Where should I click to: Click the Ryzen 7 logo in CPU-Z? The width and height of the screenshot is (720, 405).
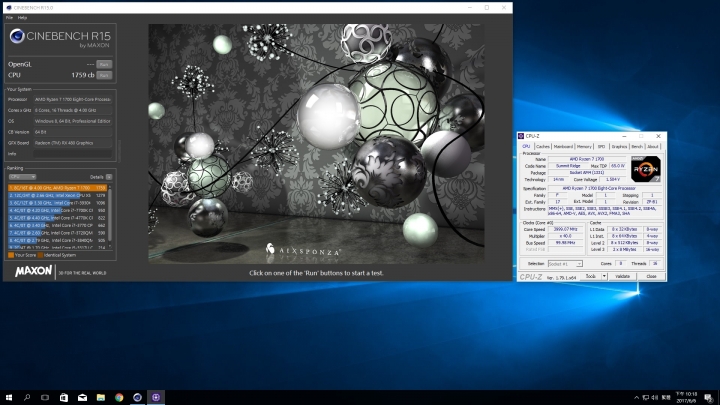pos(646,169)
